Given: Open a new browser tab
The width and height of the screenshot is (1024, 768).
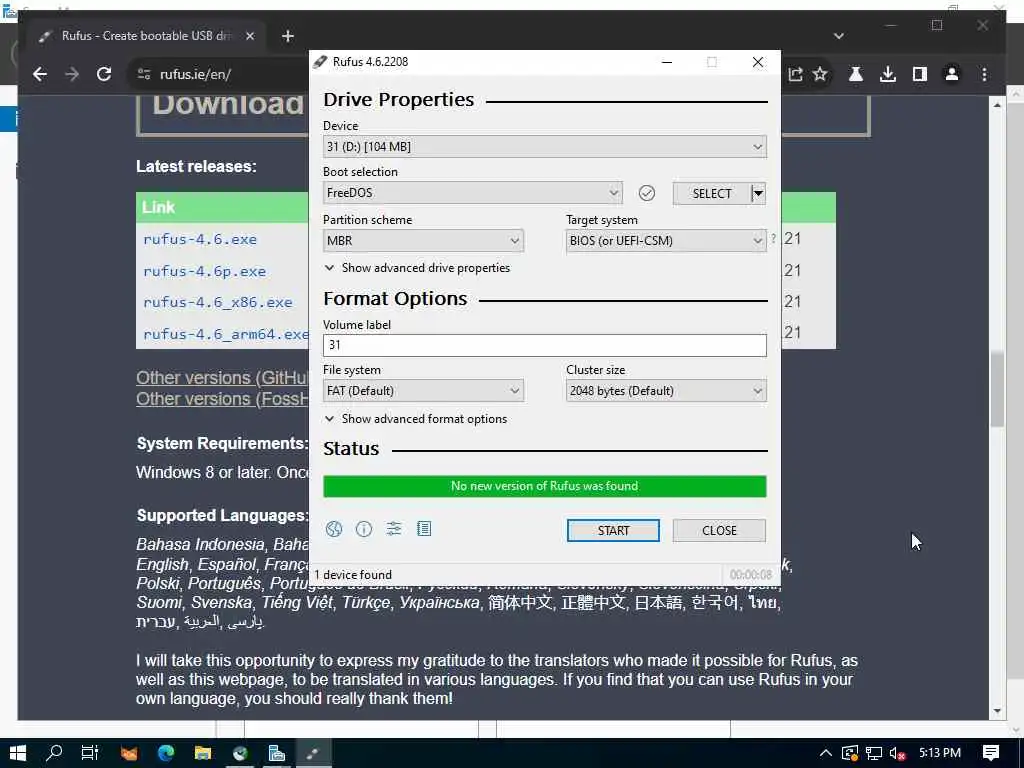Looking at the screenshot, I should click(x=287, y=36).
